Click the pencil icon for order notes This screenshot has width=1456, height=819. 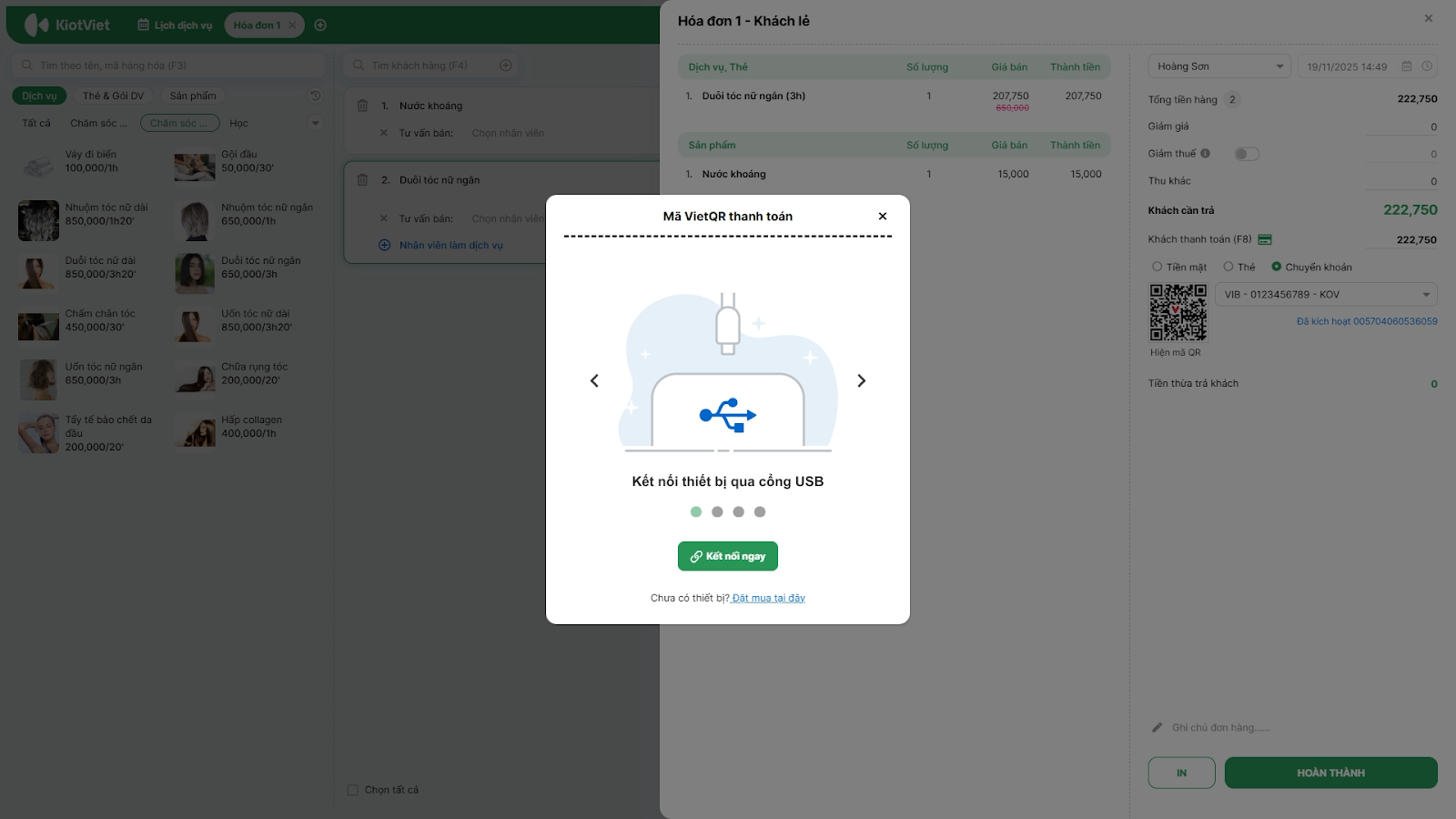point(1157,727)
